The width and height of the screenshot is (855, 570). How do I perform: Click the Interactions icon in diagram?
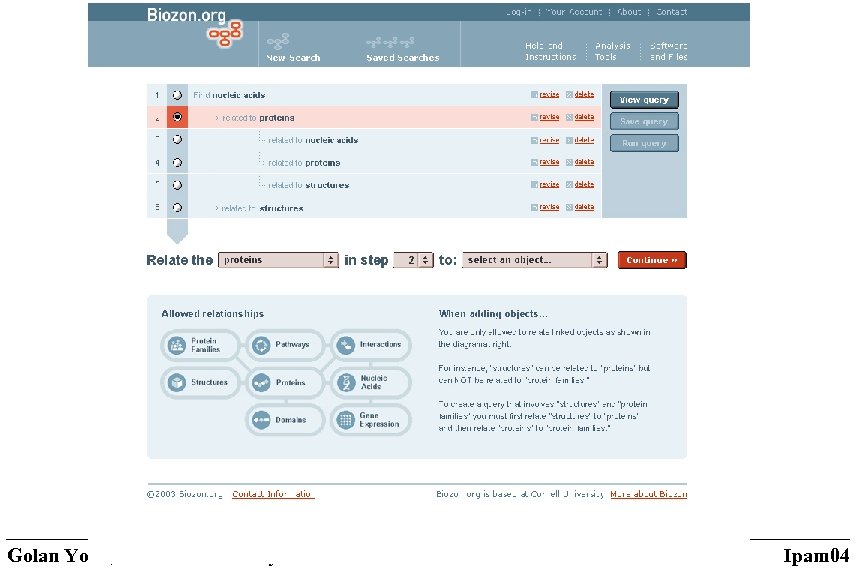tap(346, 345)
